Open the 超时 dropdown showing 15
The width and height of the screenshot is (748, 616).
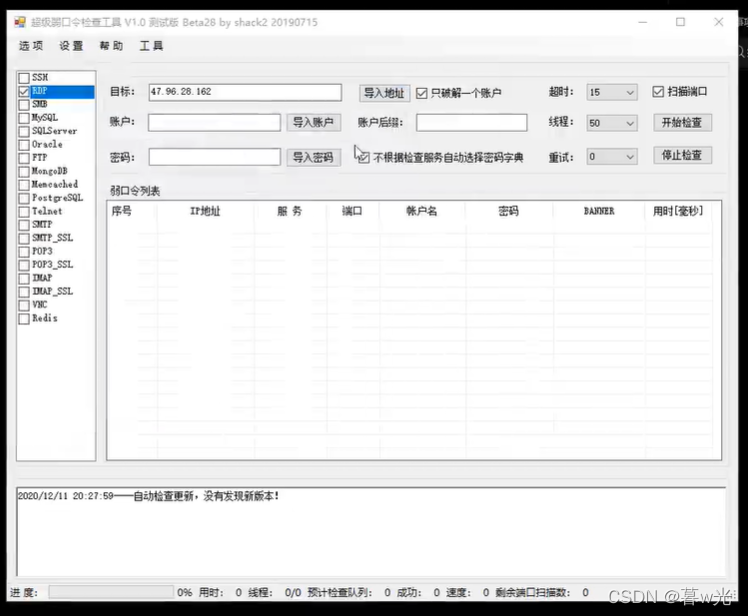(x=612, y=92)
